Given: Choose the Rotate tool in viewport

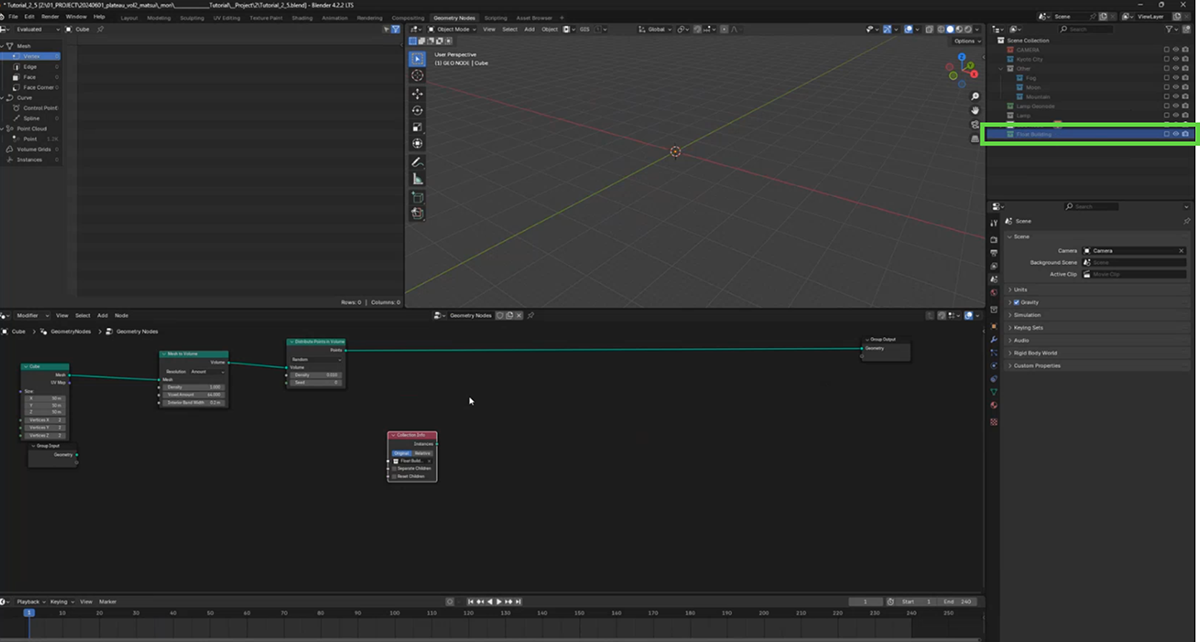Looking at the screenshot, I should tap(417, 111).
